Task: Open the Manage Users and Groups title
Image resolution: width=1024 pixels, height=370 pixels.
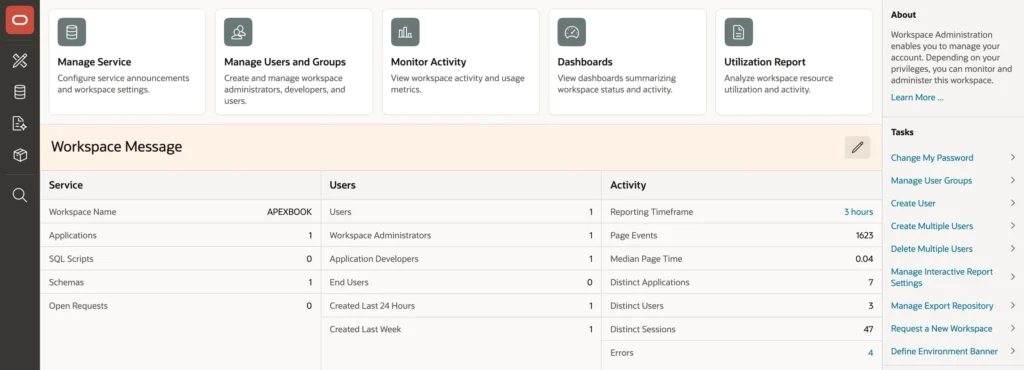Action: pyautogui.click(x=285, y=62)
